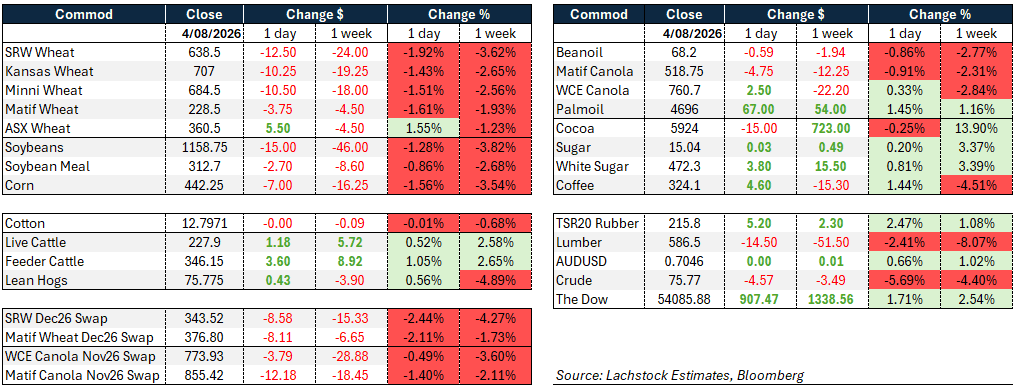The height and width of the screenshot is (392, 1021).
Task: Select the Dow close value 54085.88
Action: point(684,300)
